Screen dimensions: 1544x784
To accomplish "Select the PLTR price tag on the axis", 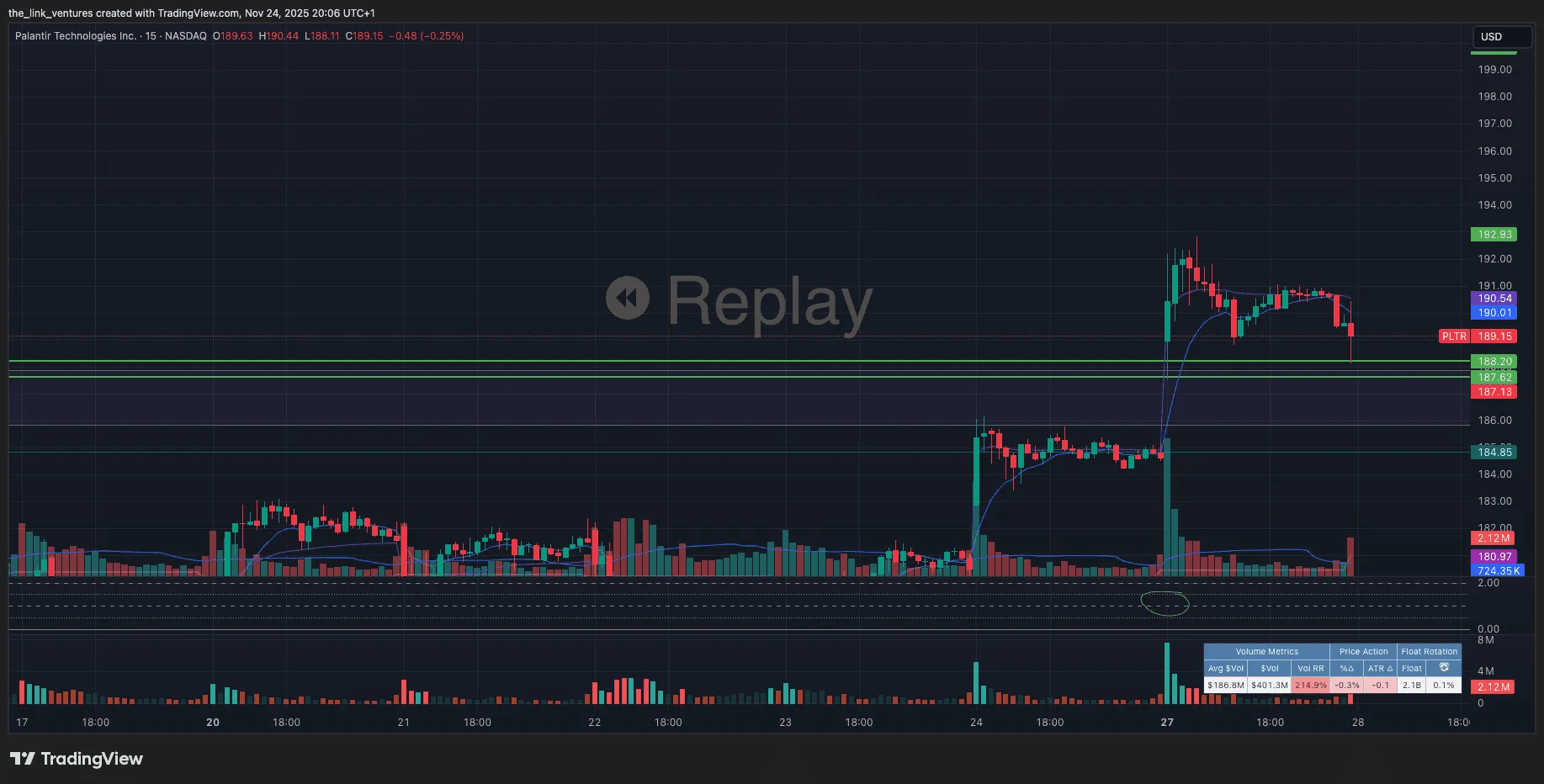I will pyautogui.click(x=1454, y=336).
